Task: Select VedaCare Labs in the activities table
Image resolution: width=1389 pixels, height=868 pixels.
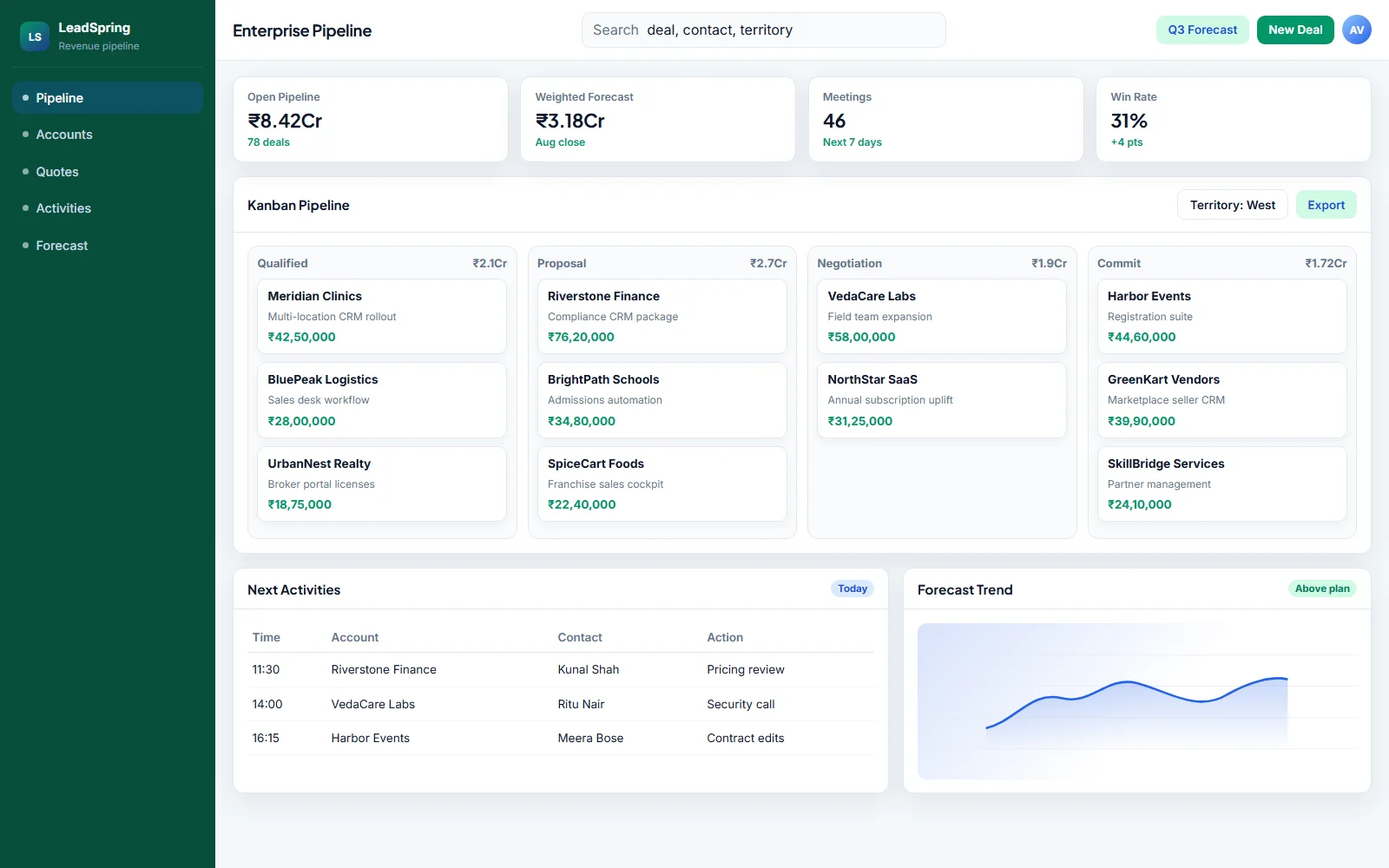Action: pyautogui.click(x=373, y=704)
